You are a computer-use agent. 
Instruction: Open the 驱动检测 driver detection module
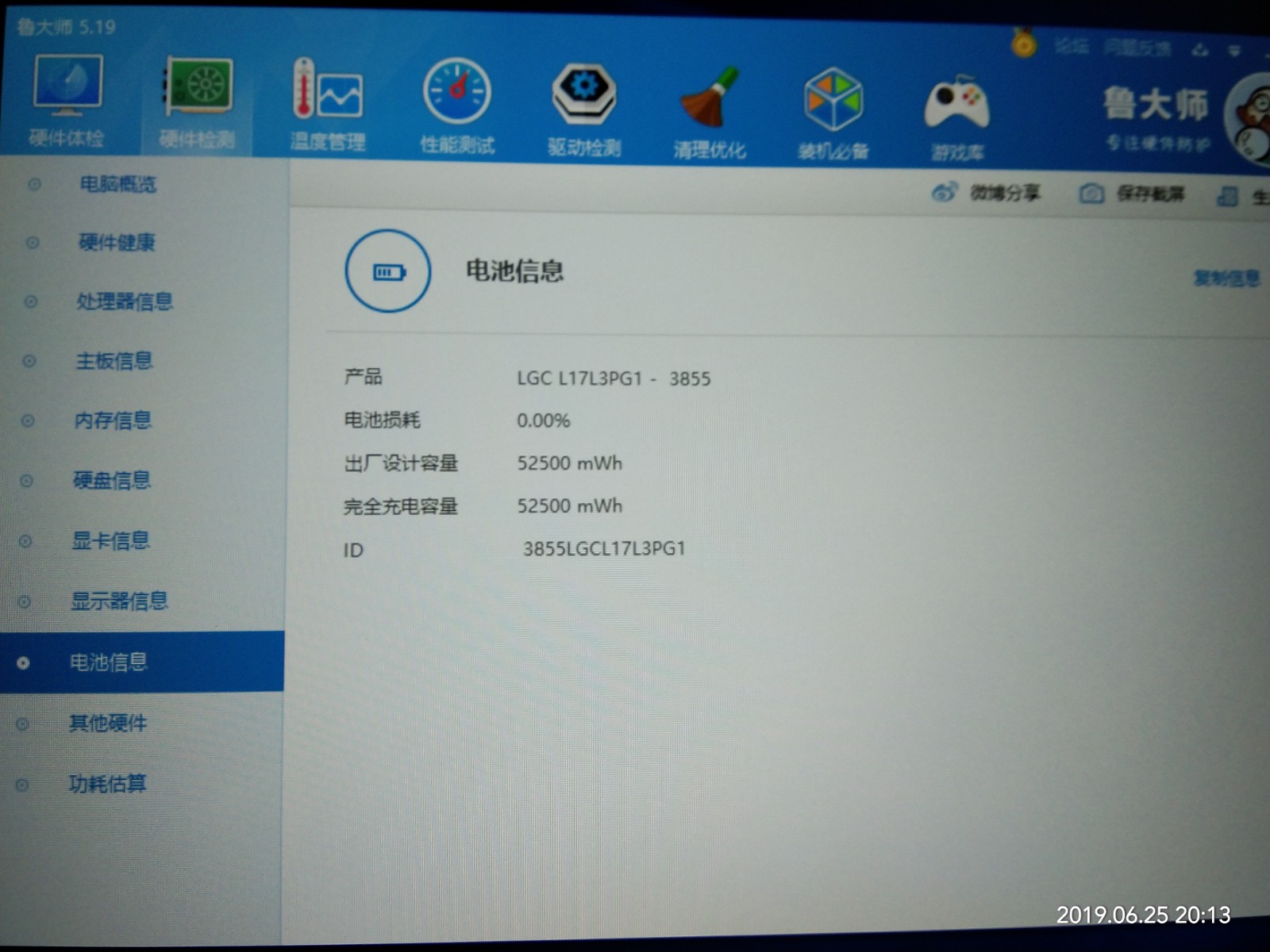[584, 109]
